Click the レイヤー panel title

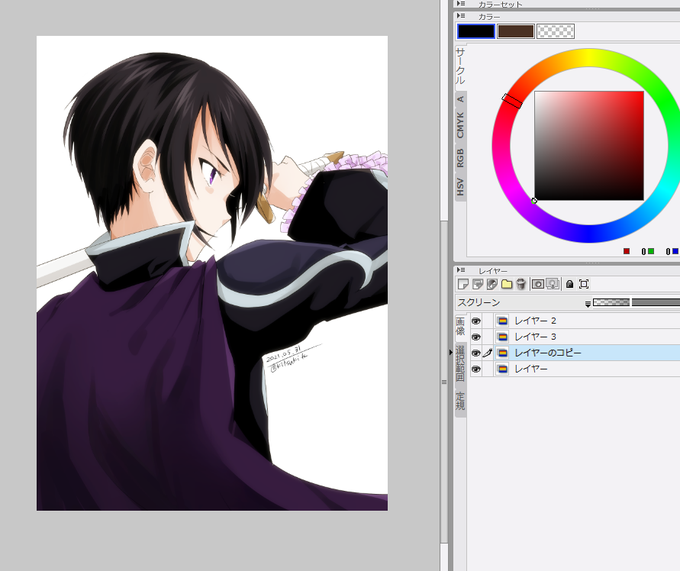coord(493,271)
